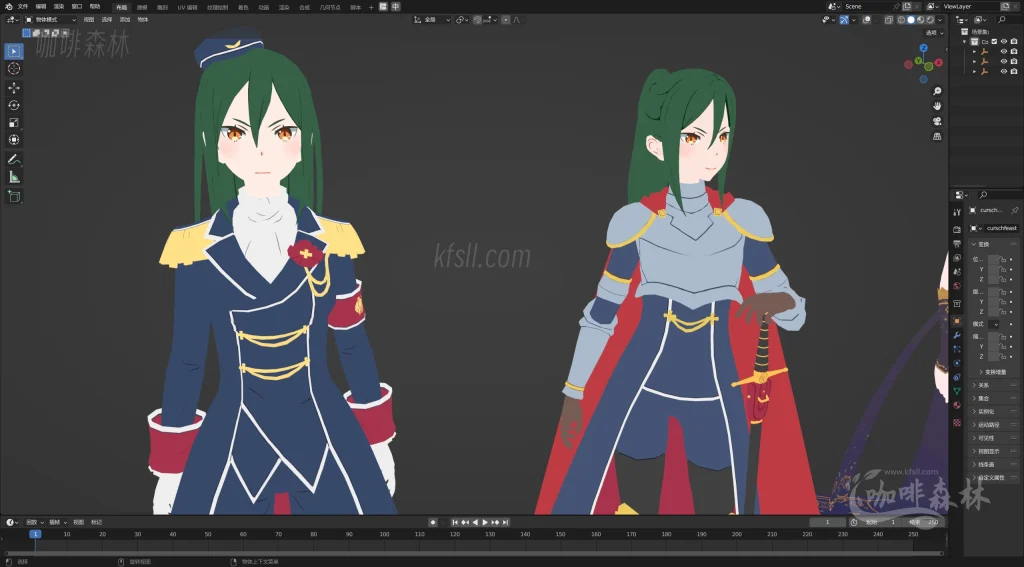Open the 编辑 Edit menu
Viewport: 1024px width, 567px height.
pyautogui.click(x=40, y=7)
